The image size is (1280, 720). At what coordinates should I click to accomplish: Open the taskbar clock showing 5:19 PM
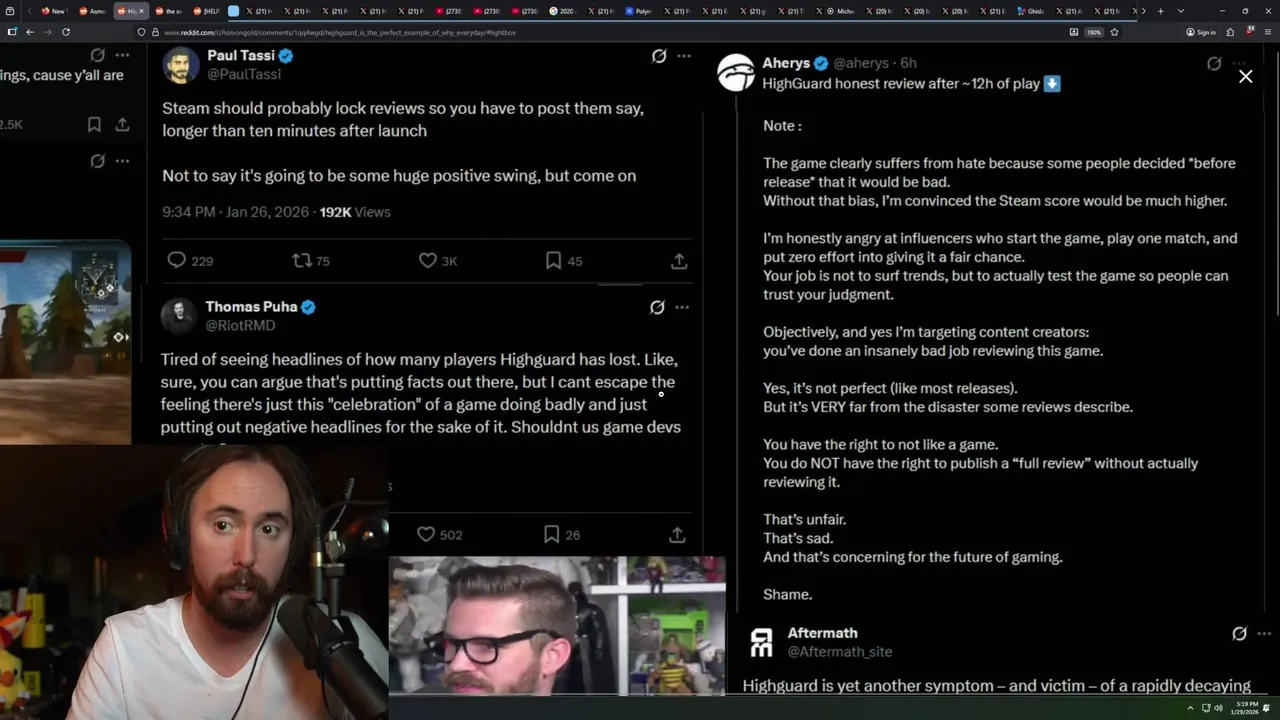[x=1246, y=708]
